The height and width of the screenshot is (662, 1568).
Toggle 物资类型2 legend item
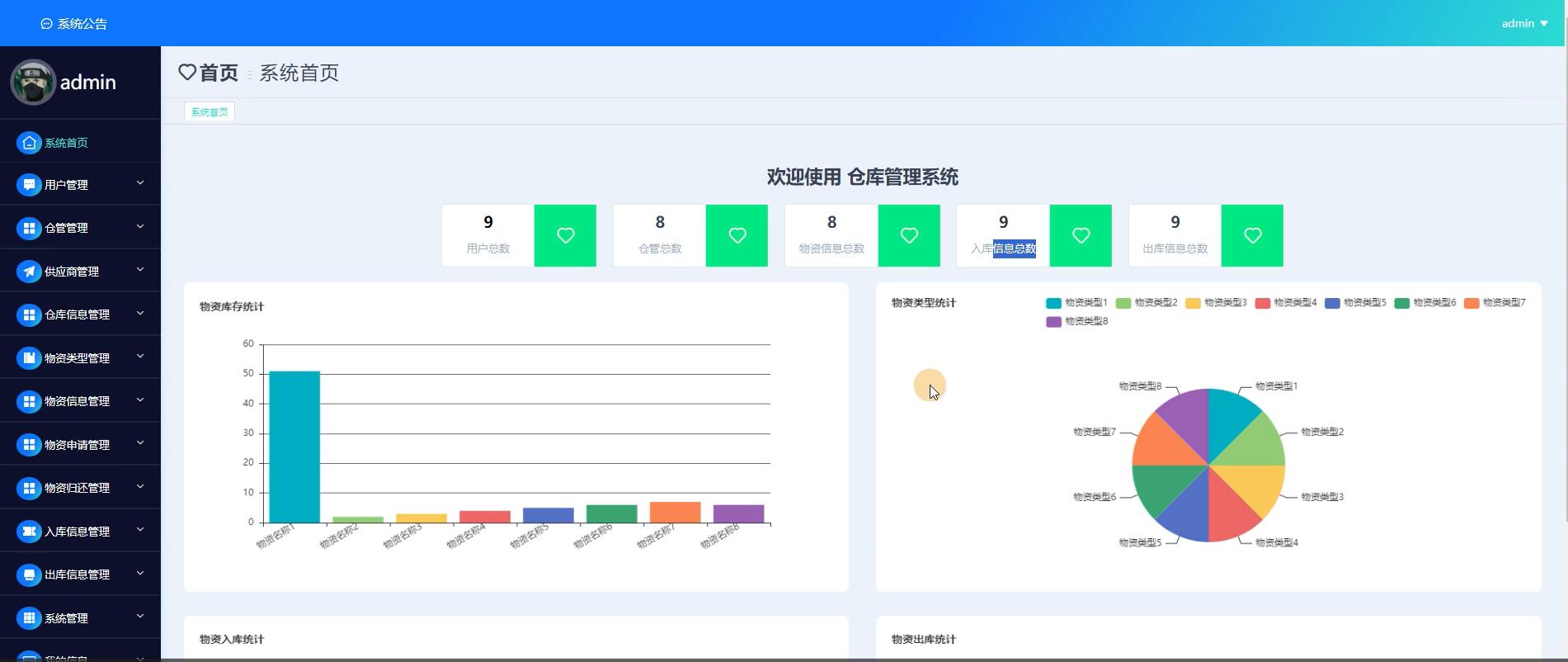click(x=1147, y=303)
